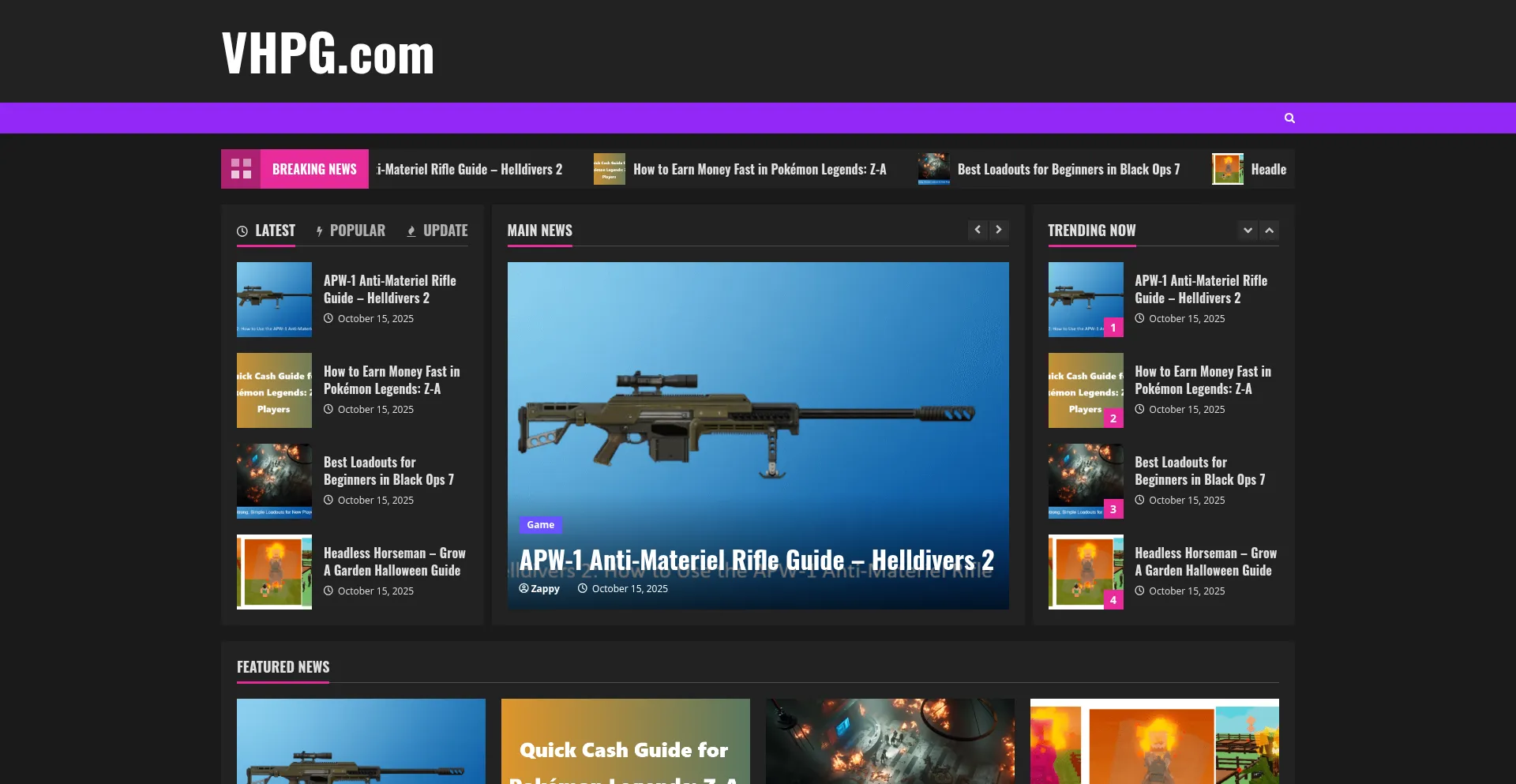
Task: Click the search magnifier icon in purple bar
Action: [x=1289, y=118]
